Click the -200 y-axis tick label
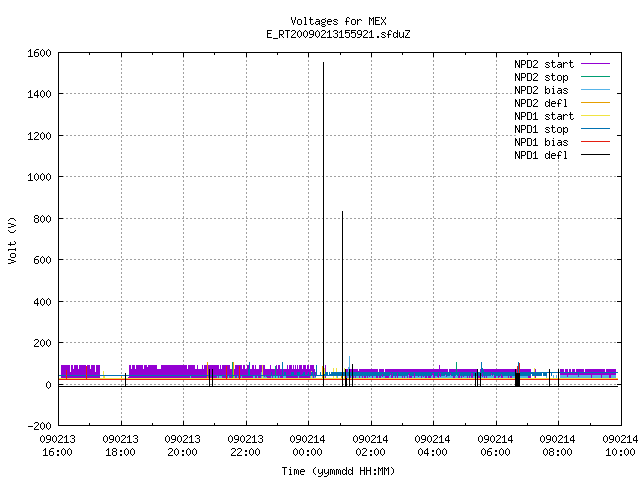Image resolution: width=640 pixels, height=480 pixels. click(x=39, y=426)
